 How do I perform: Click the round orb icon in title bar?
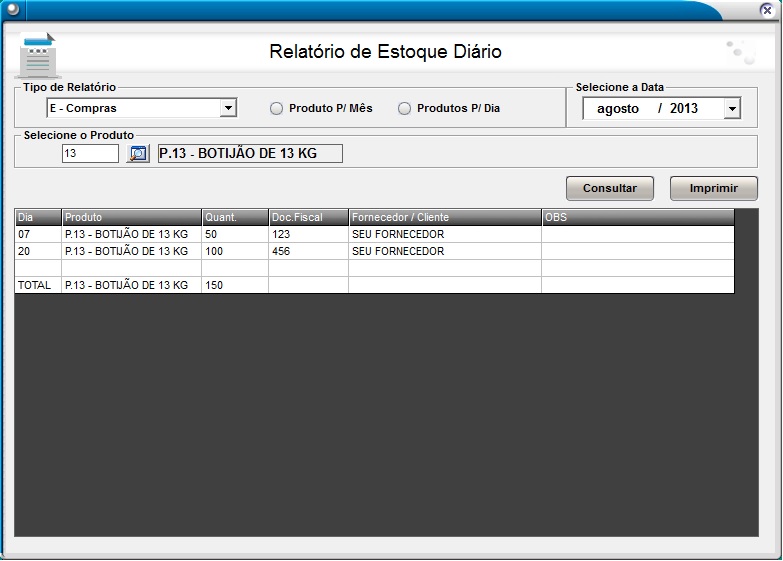point(12,9)
